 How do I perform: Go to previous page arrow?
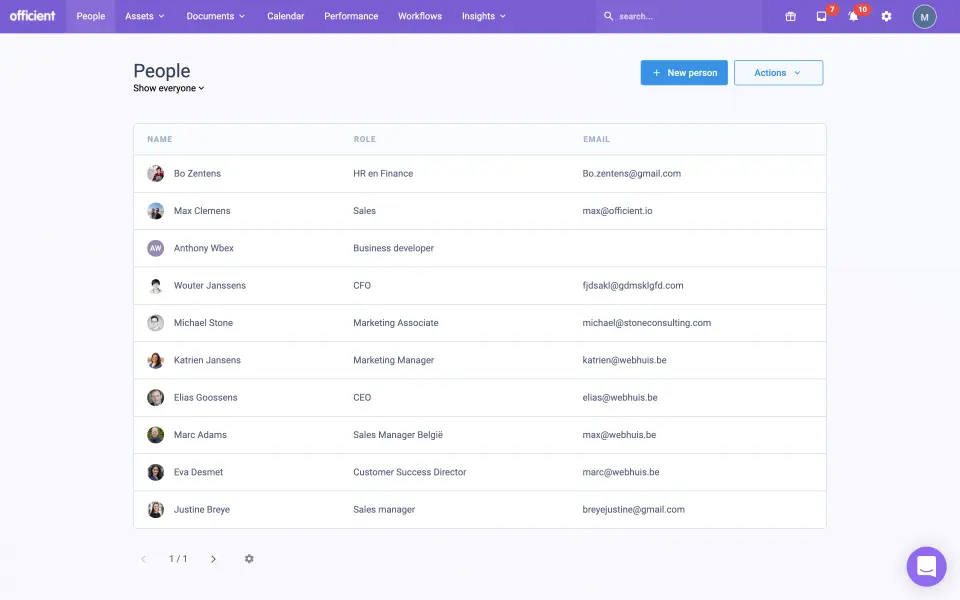(x=143, y=559)
